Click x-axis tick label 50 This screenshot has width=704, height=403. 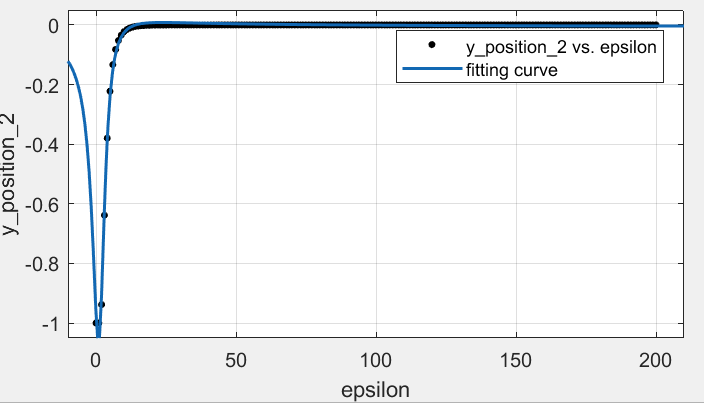pyautogui.click(x=236, y=360)
